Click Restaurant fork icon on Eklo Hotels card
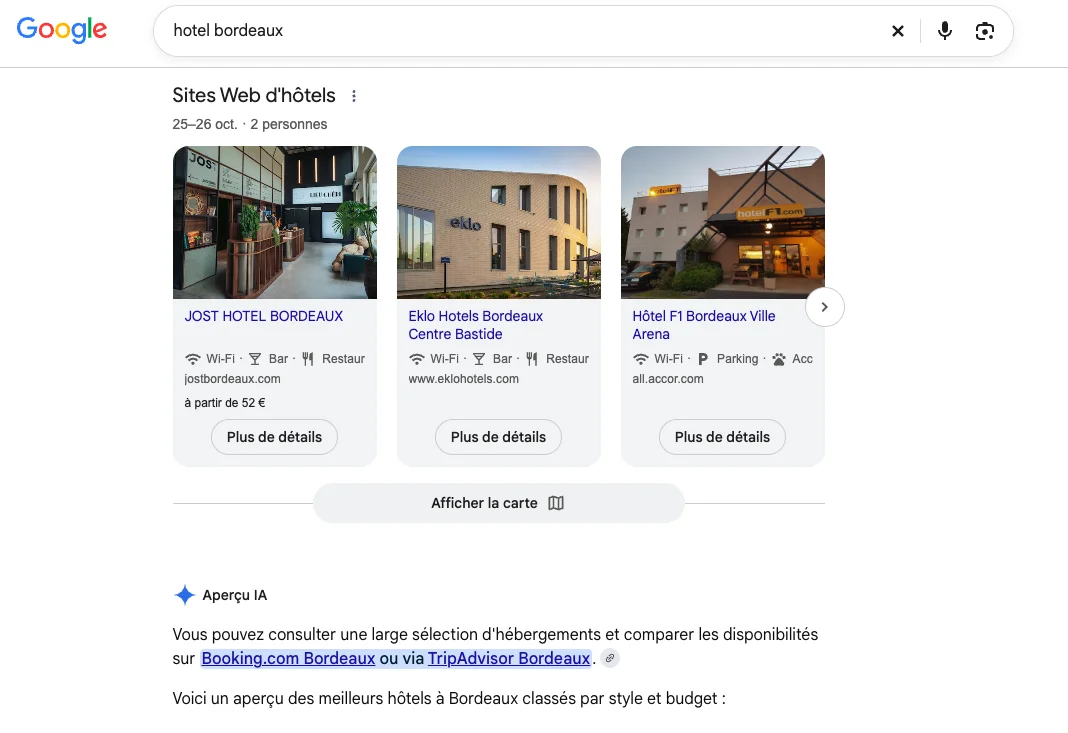Screen dimensions: 1068x733 point(532,359)
